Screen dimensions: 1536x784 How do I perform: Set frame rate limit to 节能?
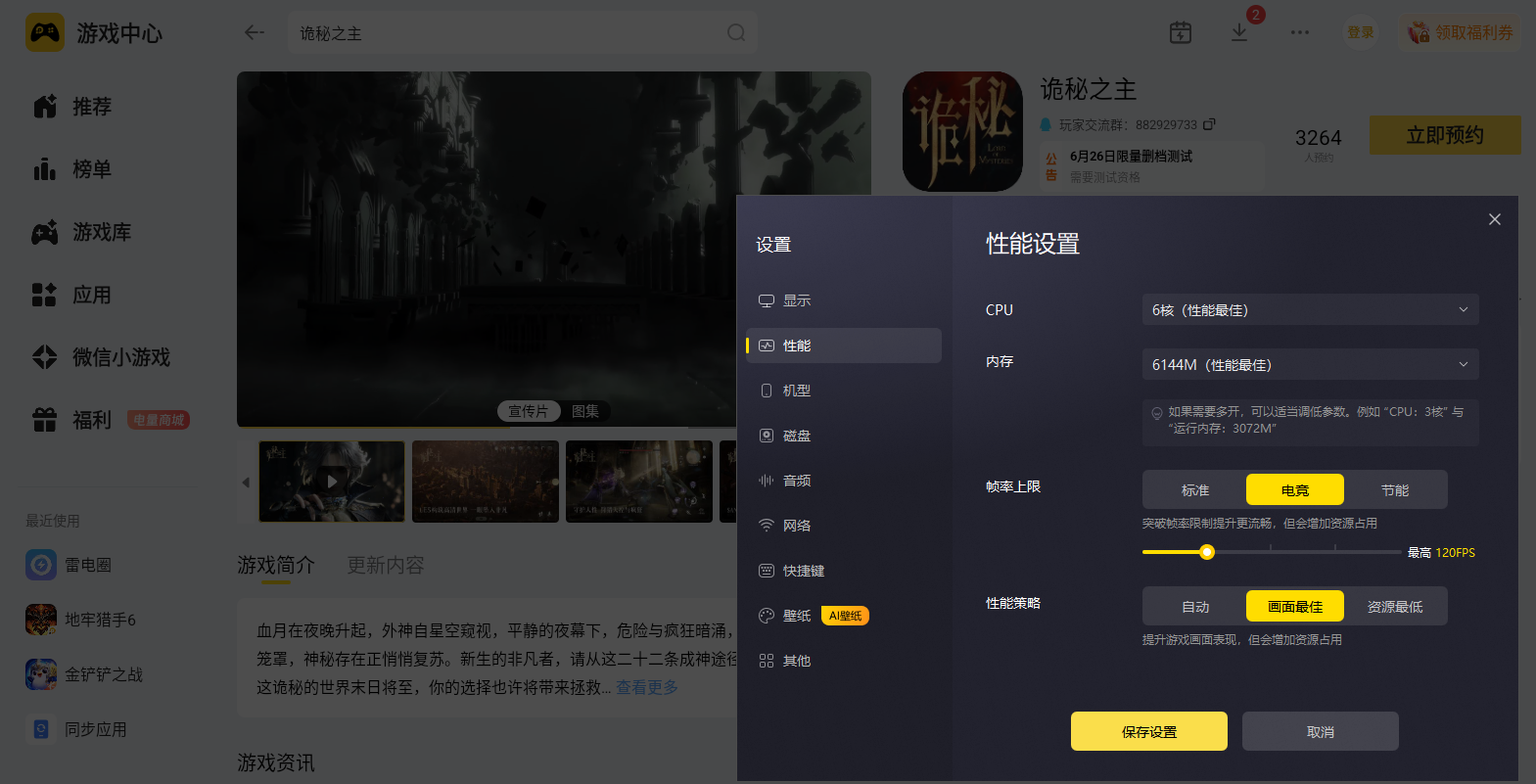1395,490
